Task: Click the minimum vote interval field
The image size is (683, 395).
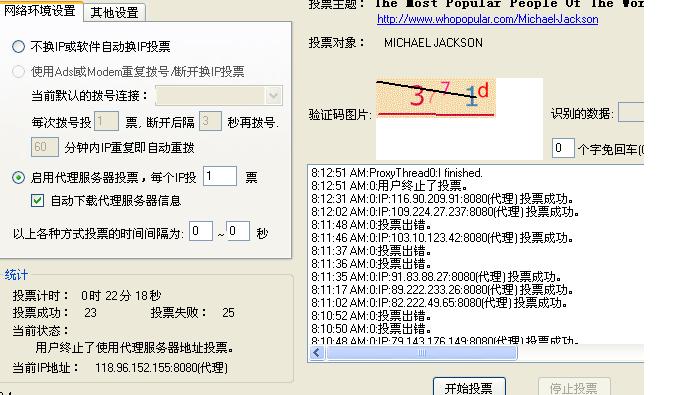Action: click(x=201, y=231)
